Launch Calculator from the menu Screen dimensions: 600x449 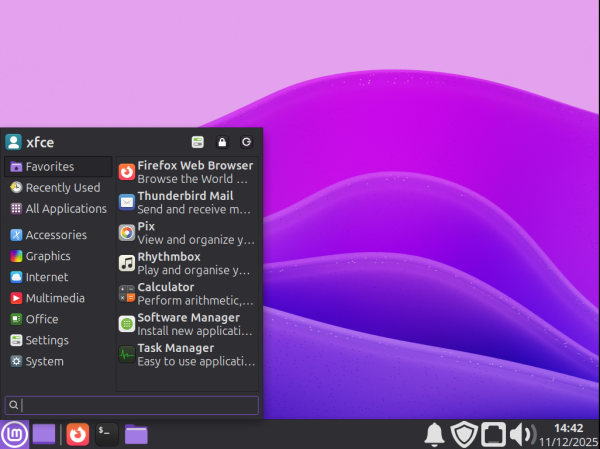point(187,294)
